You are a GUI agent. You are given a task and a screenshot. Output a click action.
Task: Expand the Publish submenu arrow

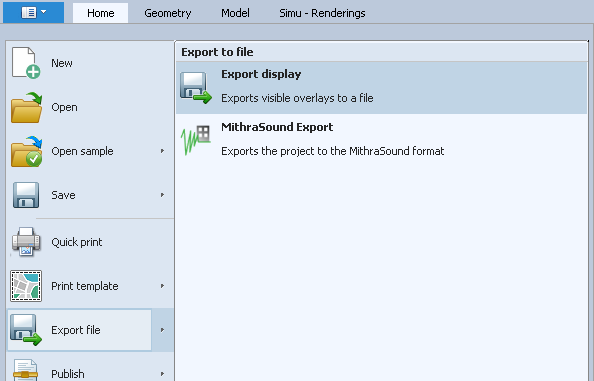tap(163, 373)
